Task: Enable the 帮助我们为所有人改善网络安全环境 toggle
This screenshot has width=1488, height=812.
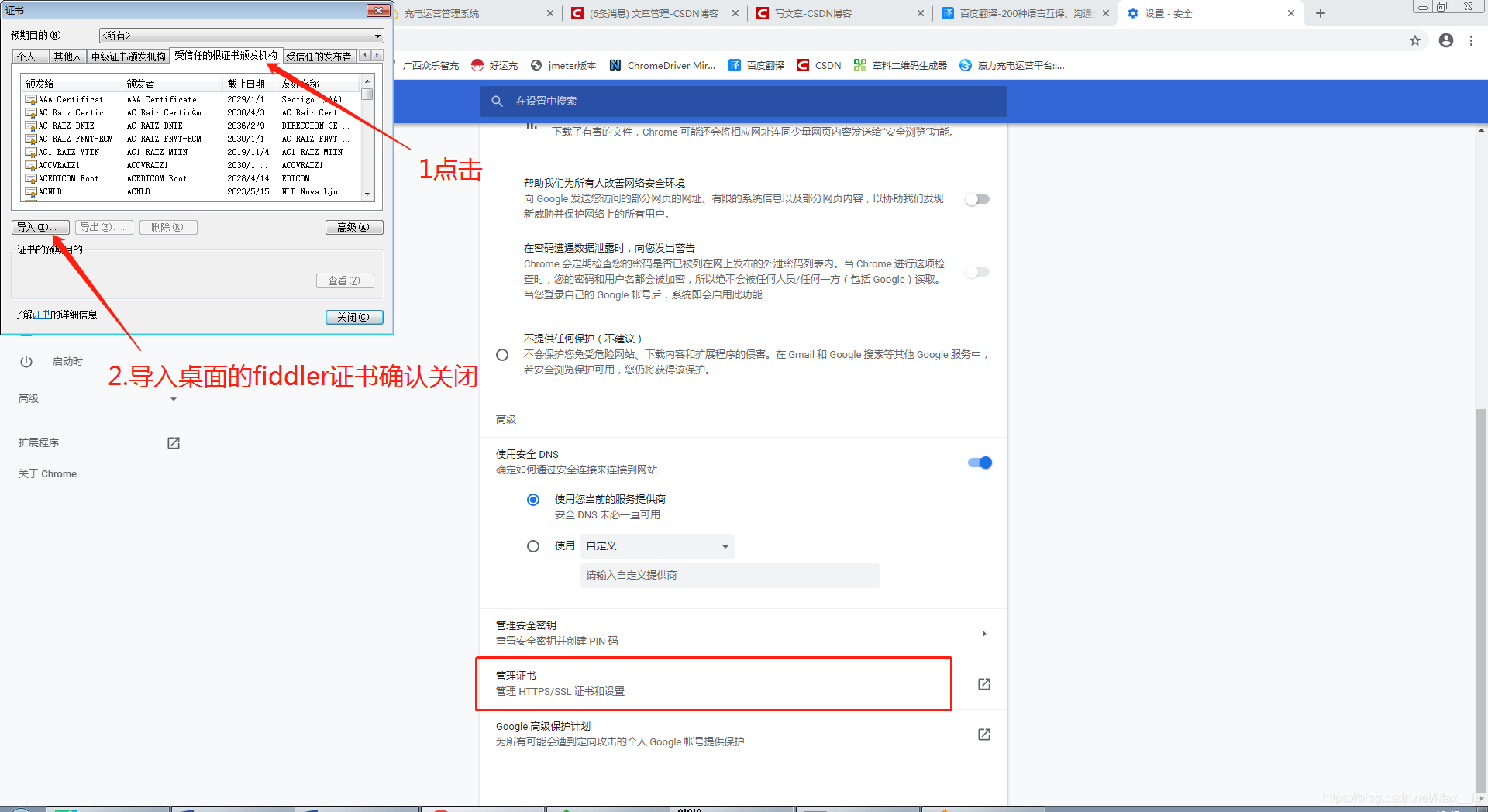Action: [977, 199]
